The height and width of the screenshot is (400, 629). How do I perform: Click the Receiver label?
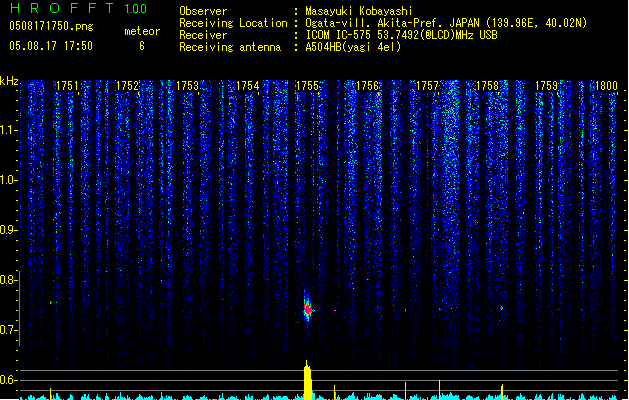[203, 35]
